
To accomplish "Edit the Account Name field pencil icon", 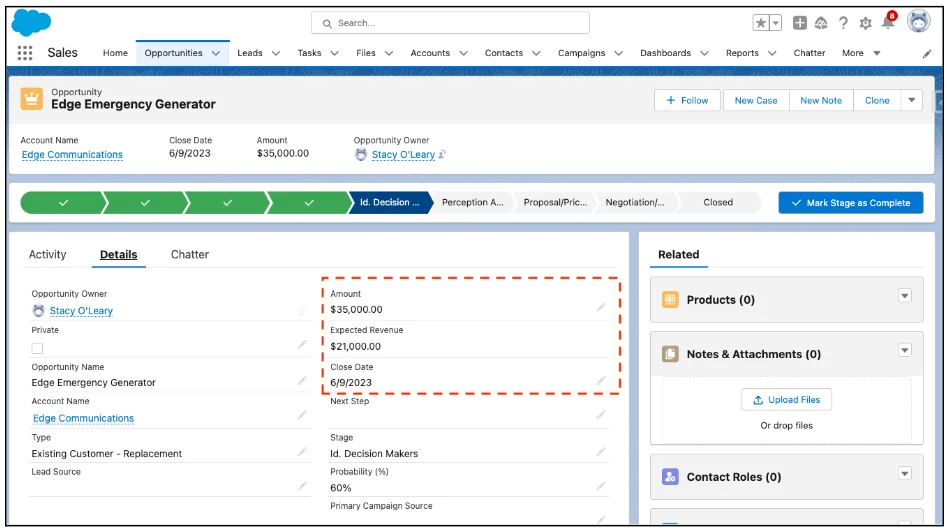I will pos(302,415).
